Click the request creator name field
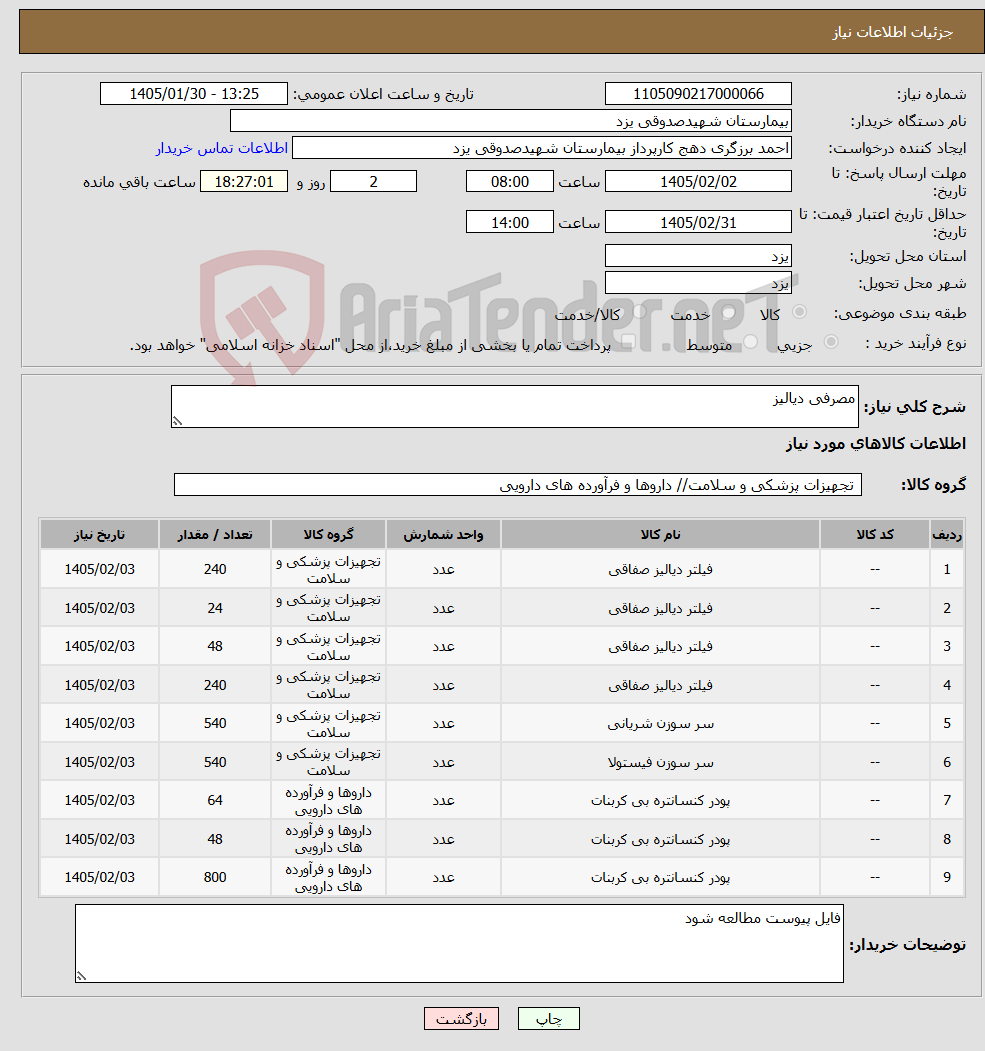The height and width of the screenshot is (1051, 985). [542, 148]
